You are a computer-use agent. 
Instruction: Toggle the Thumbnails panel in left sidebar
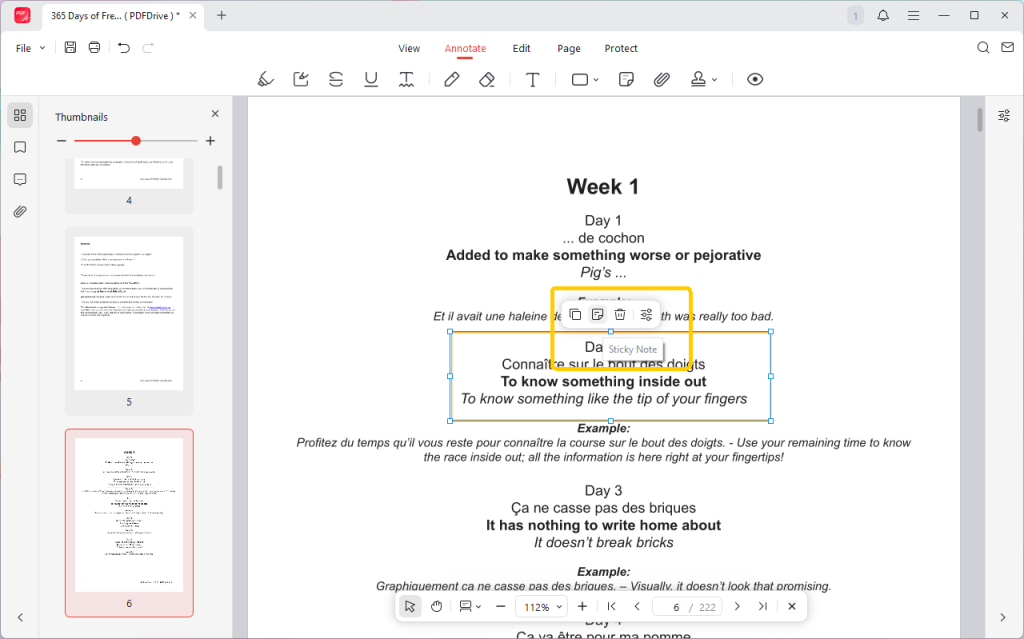point(20,115)
